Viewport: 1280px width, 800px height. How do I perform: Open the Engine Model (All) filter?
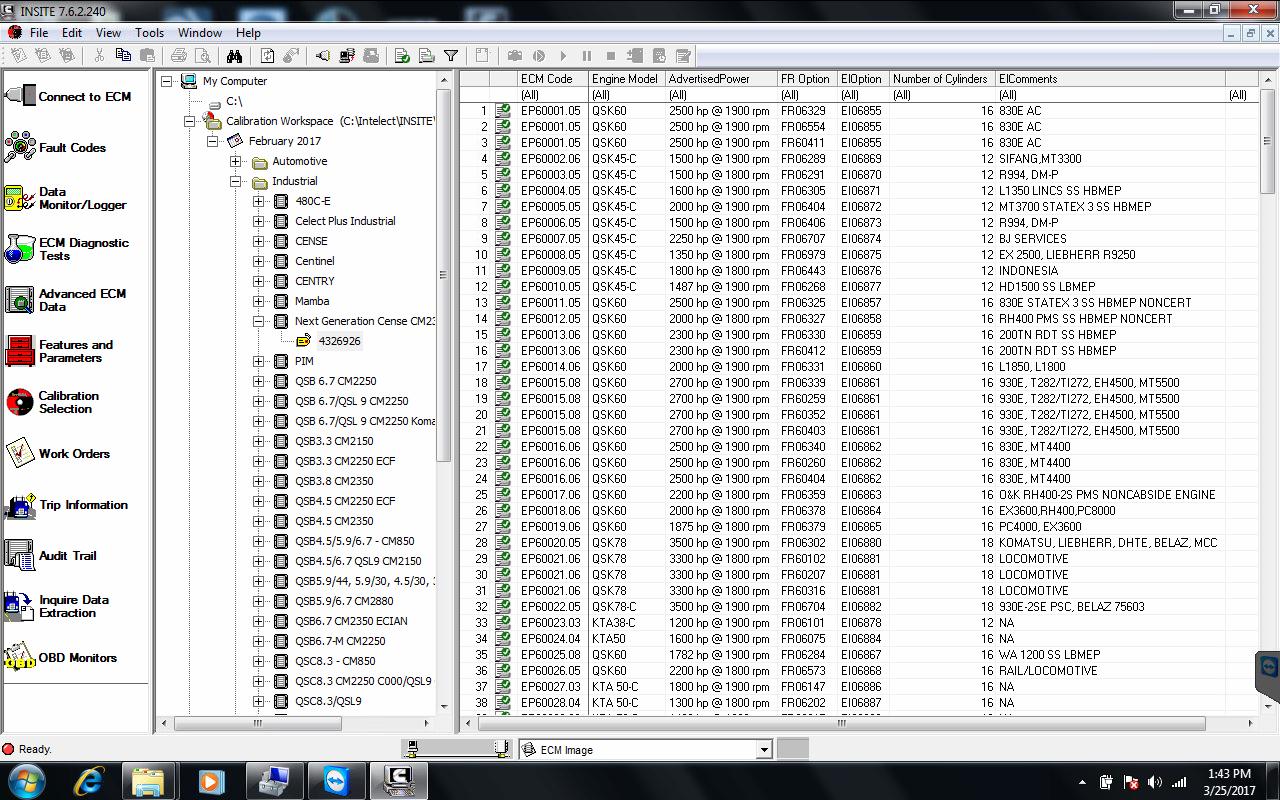click(x=626, y=95)
